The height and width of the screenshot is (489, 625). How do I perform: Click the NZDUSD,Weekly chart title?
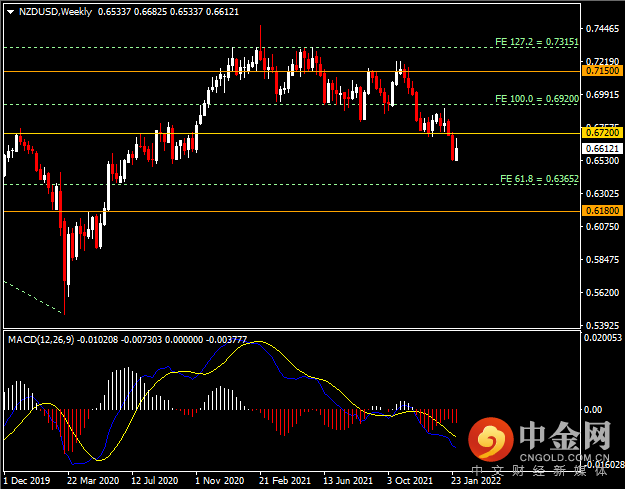coord(55,12)
